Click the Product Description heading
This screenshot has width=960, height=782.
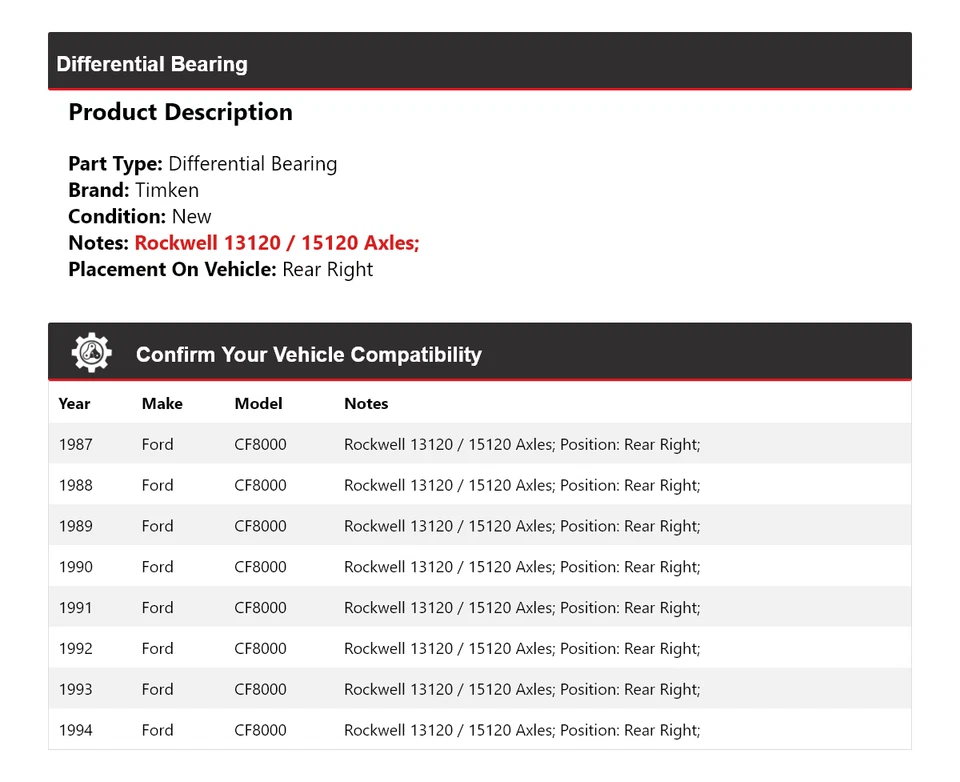tap(180, 112)
